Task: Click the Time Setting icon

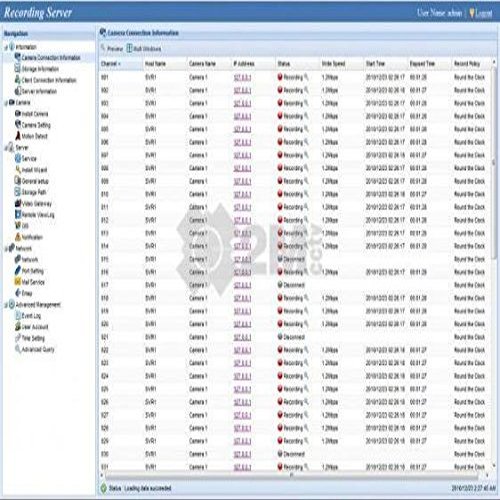Action: click(18, 338)
